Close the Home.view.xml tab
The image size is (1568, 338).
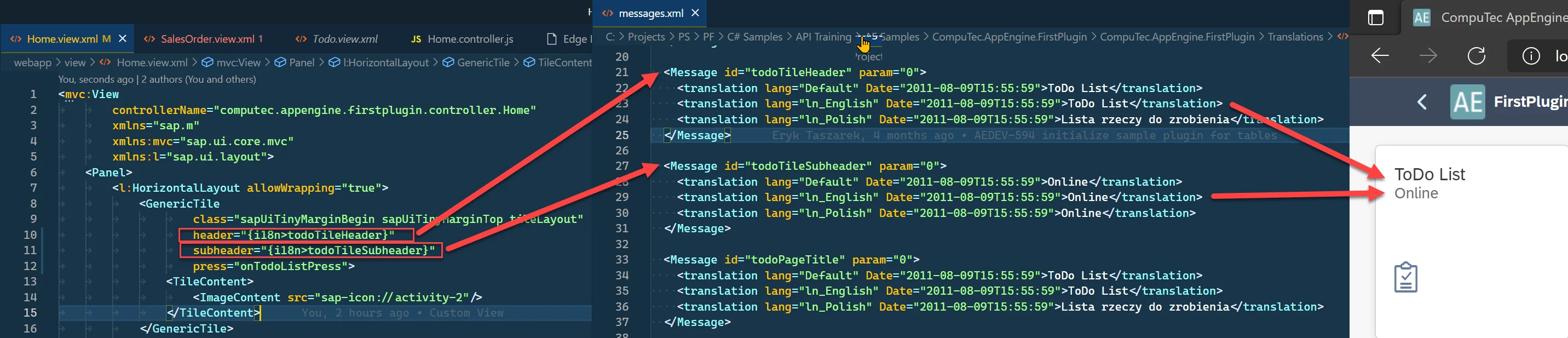[x=122, y=39]
